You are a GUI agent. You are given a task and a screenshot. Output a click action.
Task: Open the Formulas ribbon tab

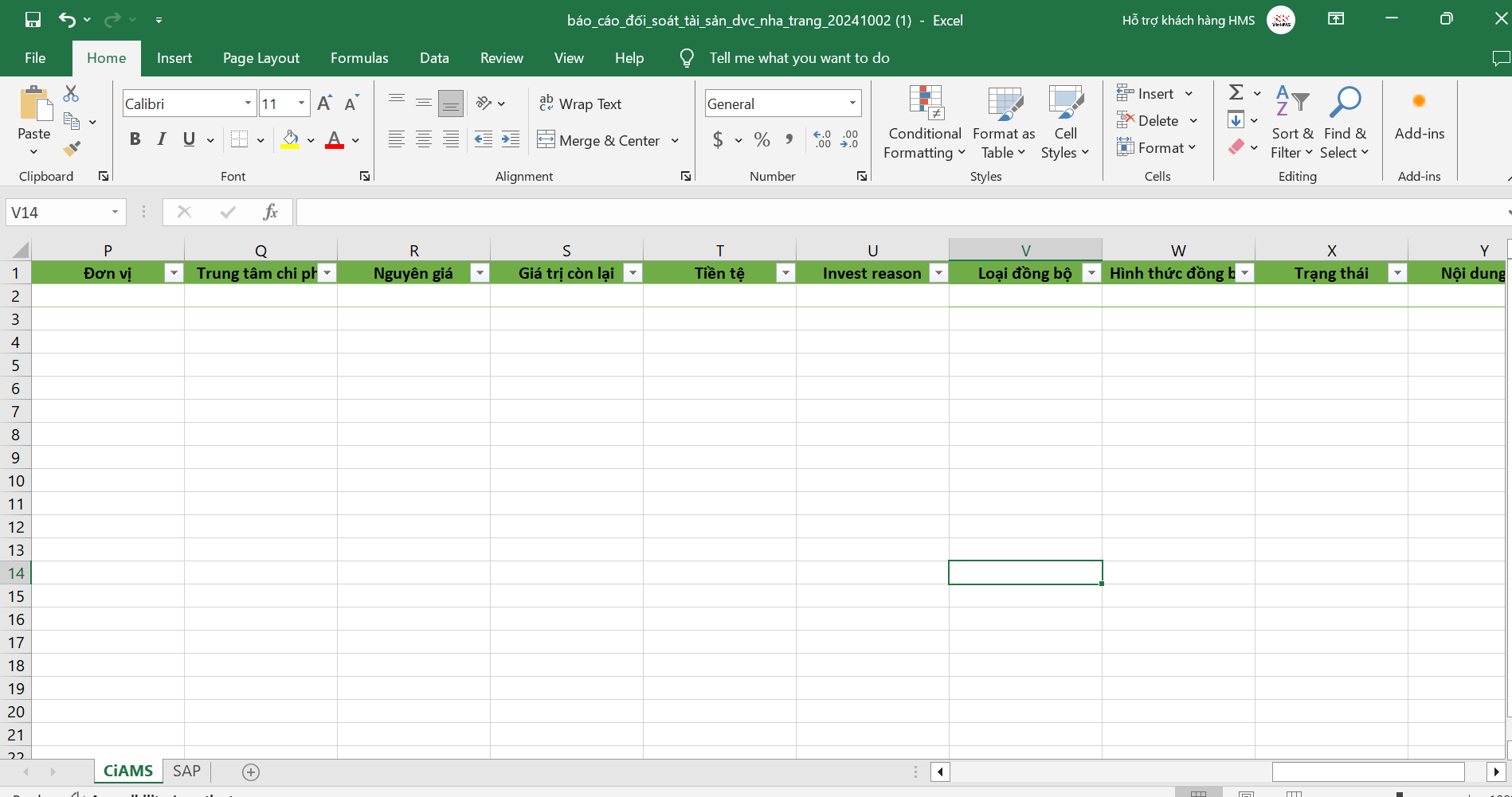[359, 58]
